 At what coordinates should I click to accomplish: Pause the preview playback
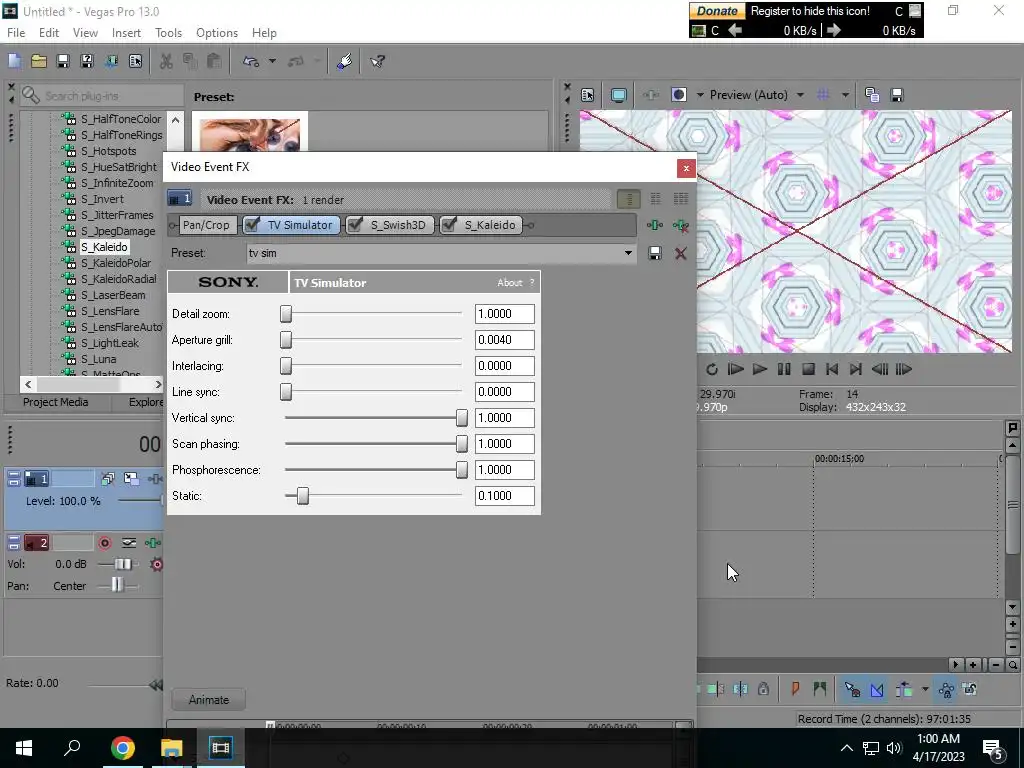point(784,370)
